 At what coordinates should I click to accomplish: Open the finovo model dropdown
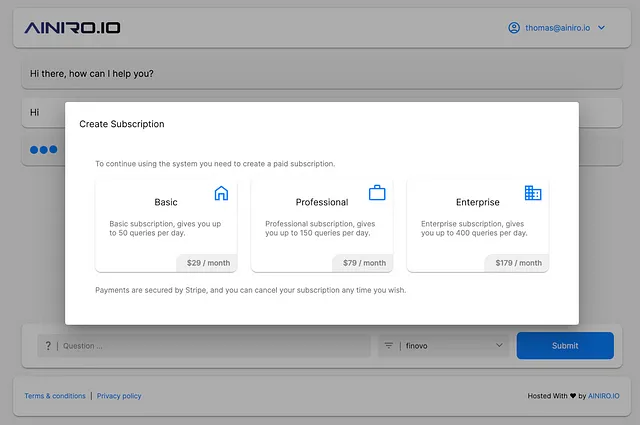click(444, 346)
